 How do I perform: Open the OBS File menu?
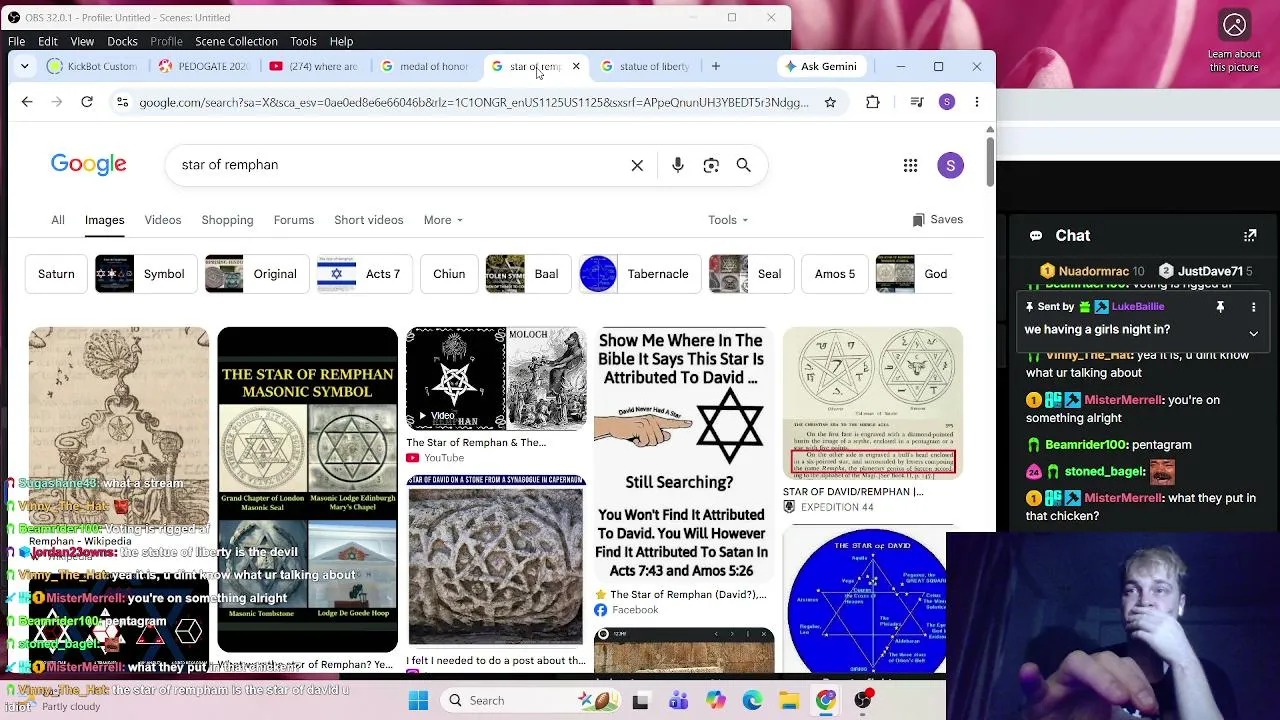pos(17,41)
